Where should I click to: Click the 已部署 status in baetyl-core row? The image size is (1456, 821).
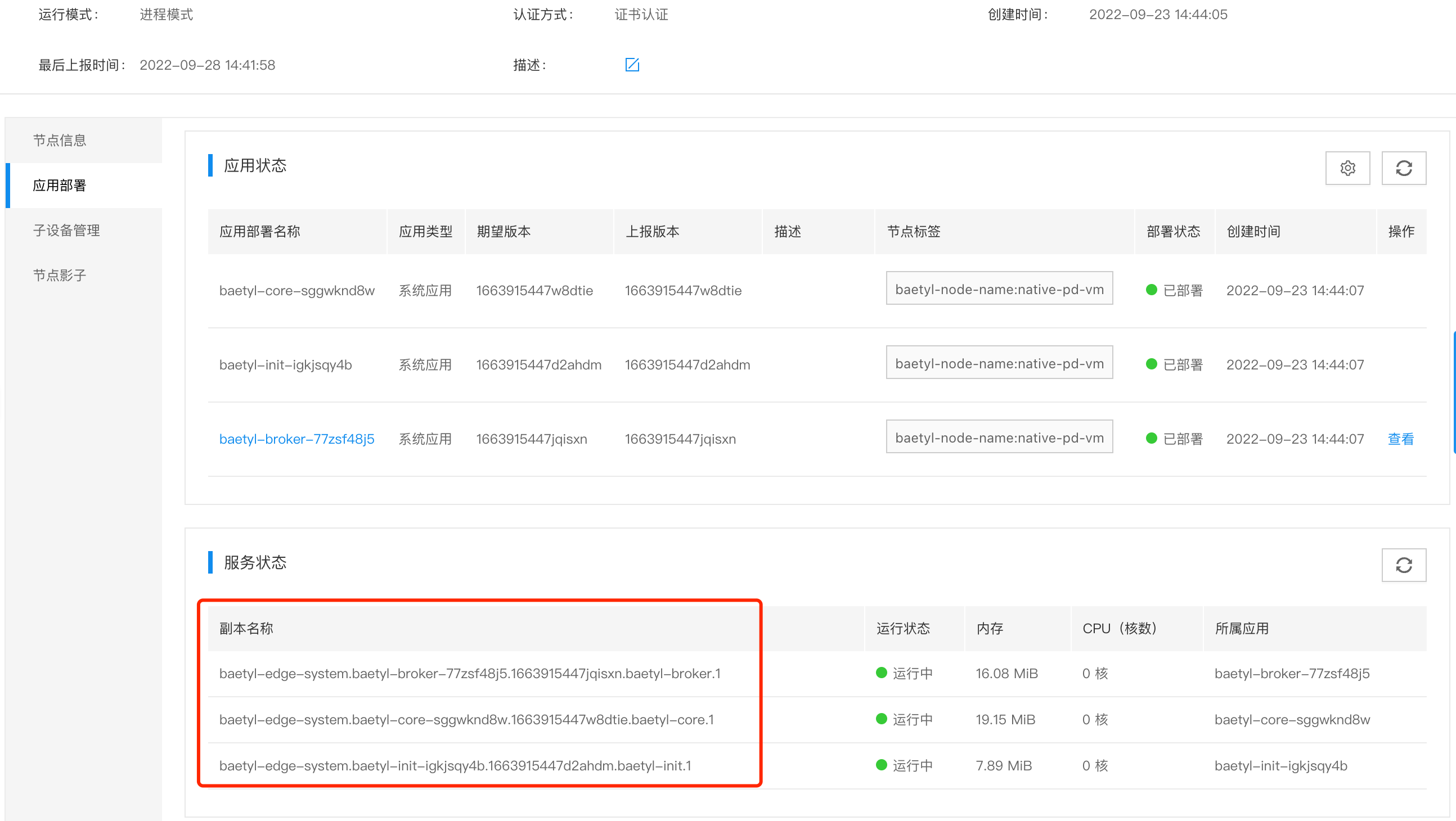coord(1175,290)
